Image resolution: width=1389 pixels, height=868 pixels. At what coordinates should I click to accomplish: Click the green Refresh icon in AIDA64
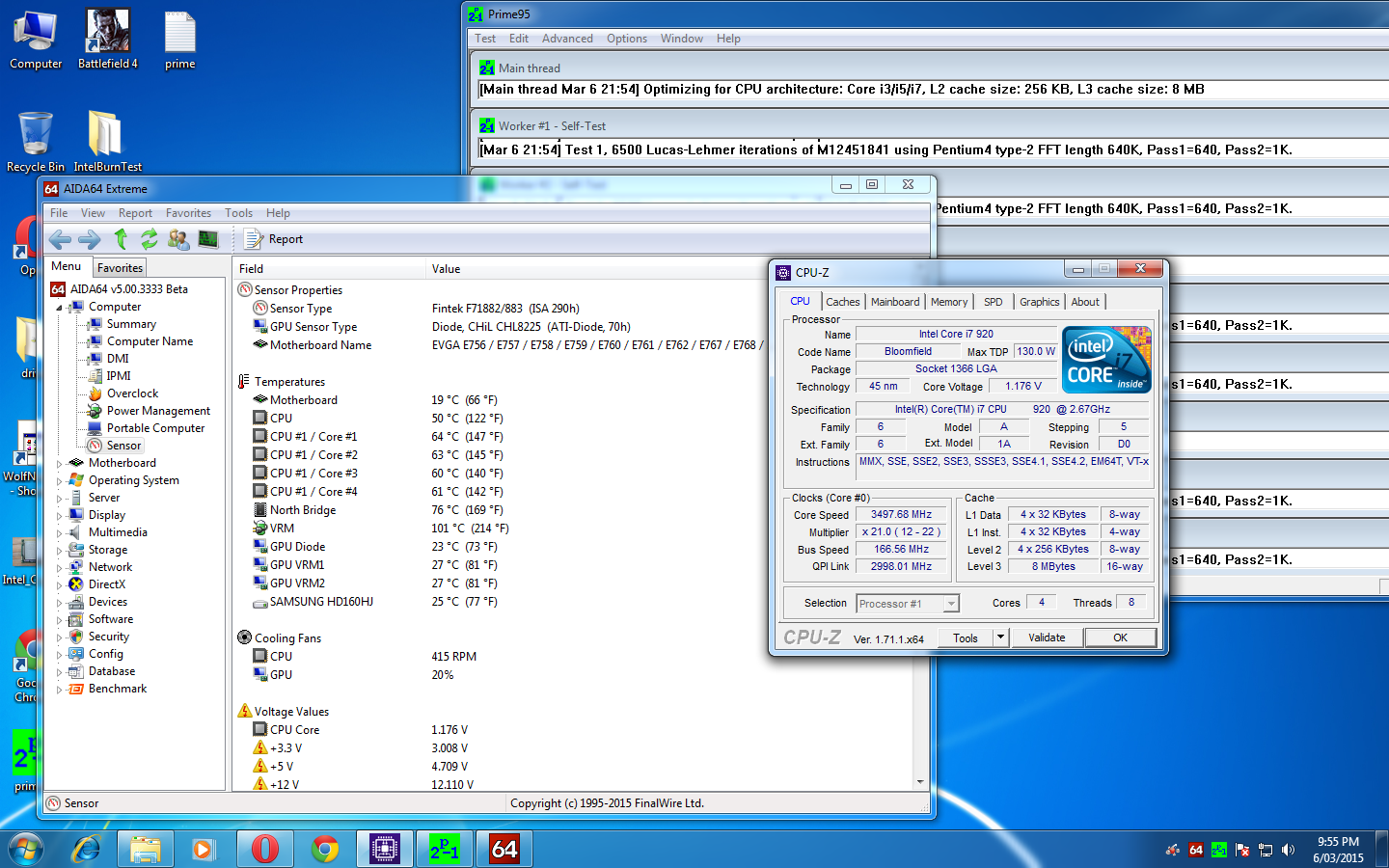(149, 239)
